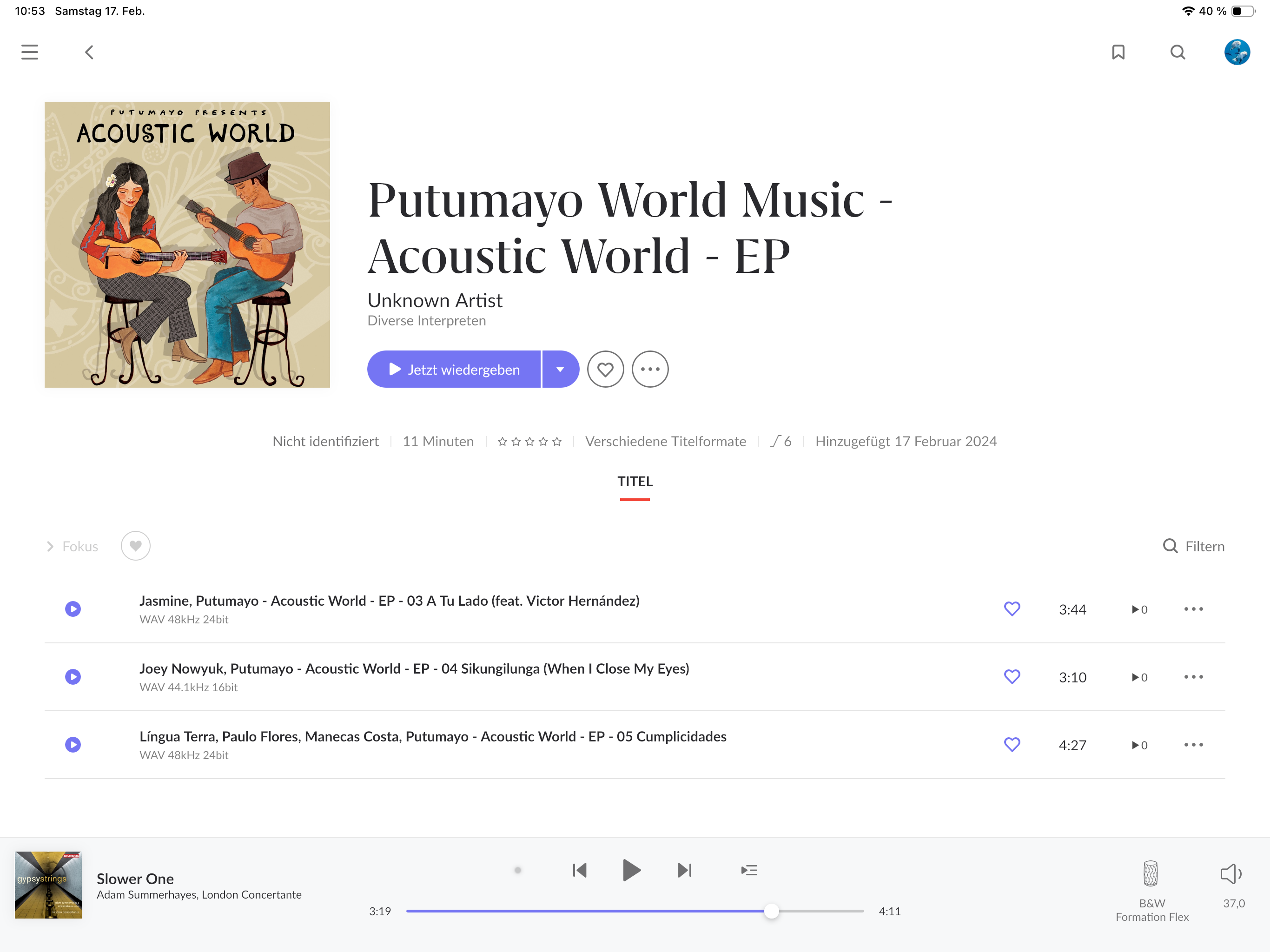Open more options for Cumplicidades track
1270x952 pixels.
[x=1194, y=745]
